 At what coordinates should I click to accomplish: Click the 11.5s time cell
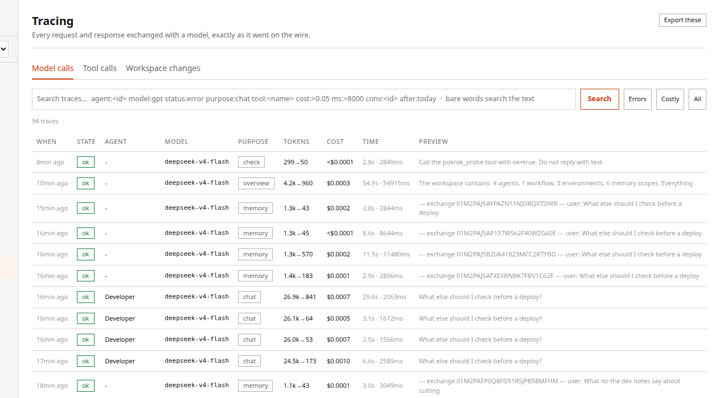386,254
